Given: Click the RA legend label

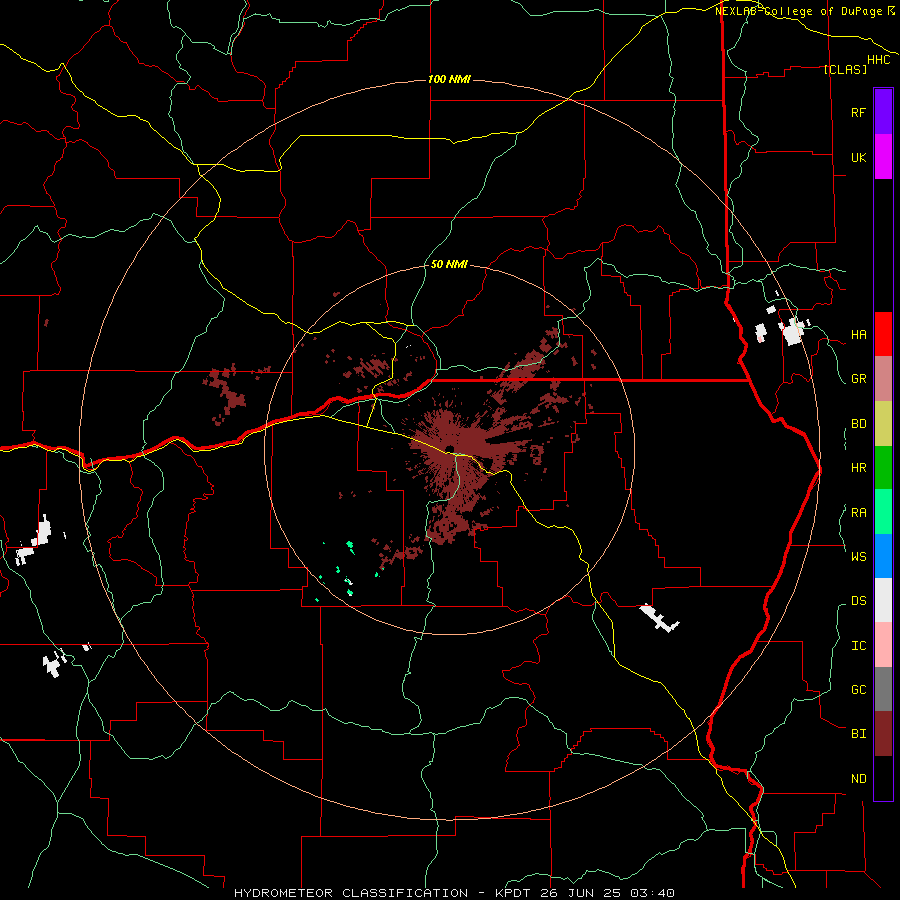Looking at the screenshot, I should 858,513.
